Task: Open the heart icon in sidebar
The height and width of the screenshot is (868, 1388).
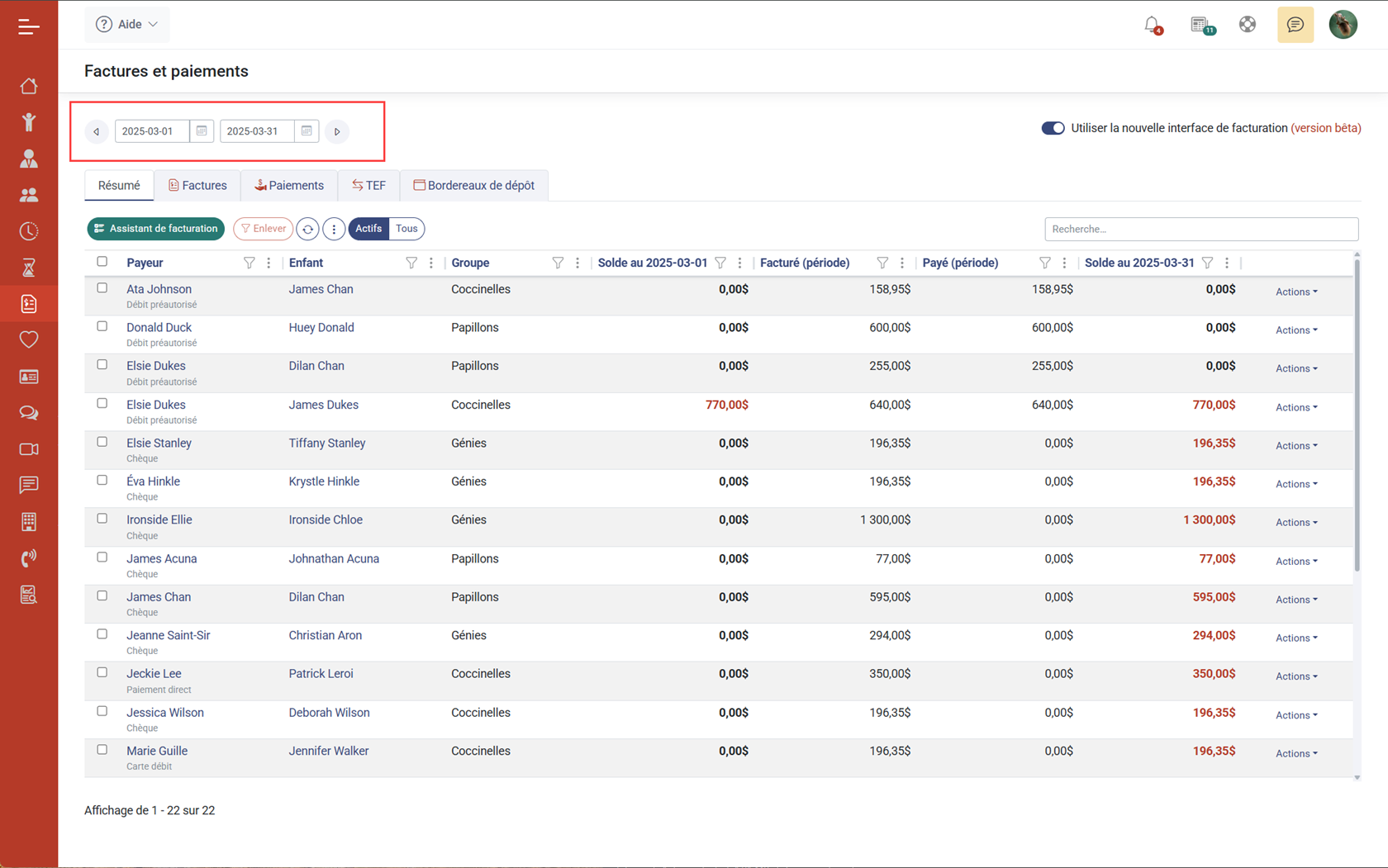Action: click(x=29, y=339)
